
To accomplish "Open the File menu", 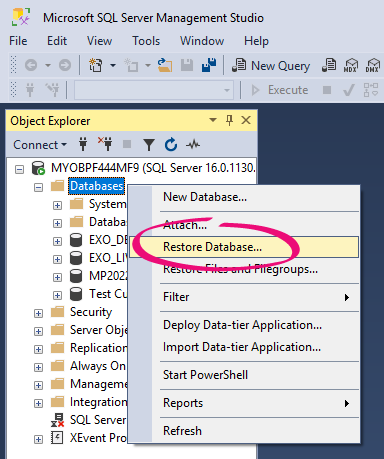I will click(18, 41).
